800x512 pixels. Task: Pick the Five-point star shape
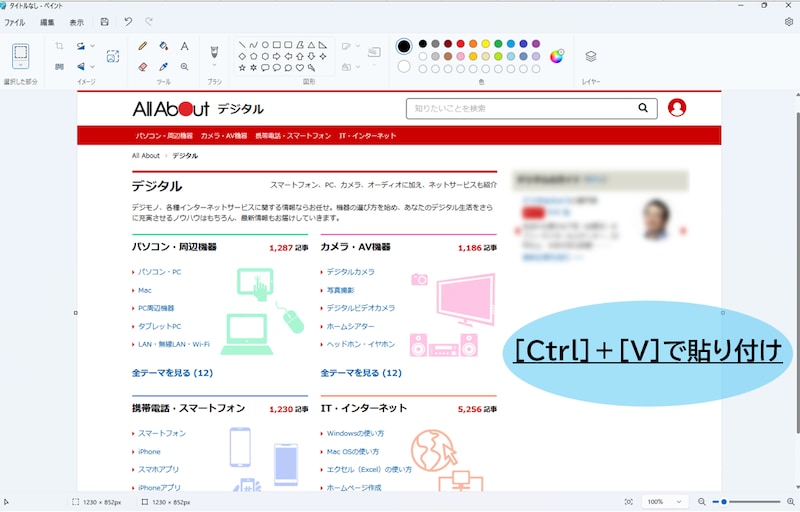coord(242,67)
